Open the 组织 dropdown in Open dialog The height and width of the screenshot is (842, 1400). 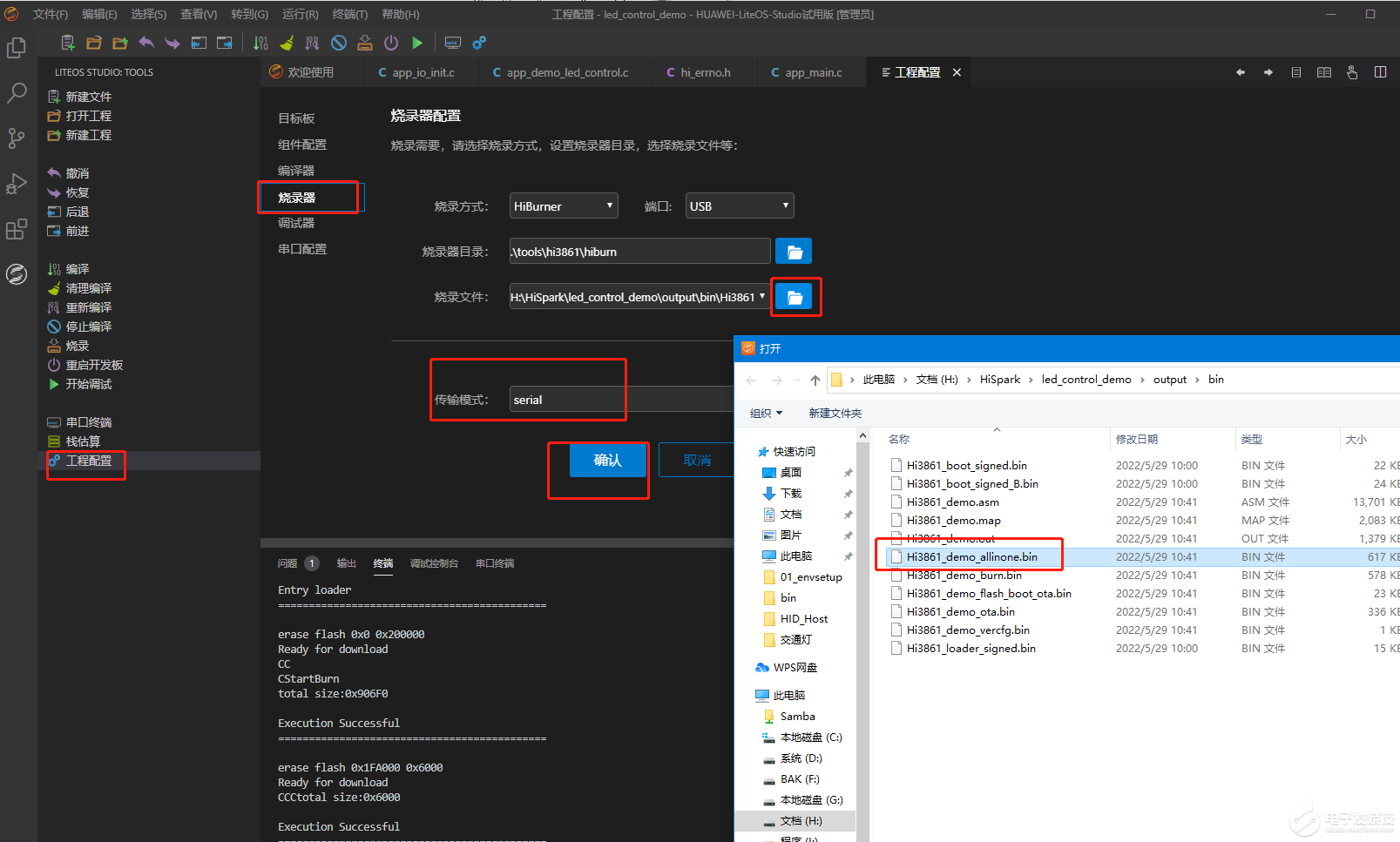(766, 413)
